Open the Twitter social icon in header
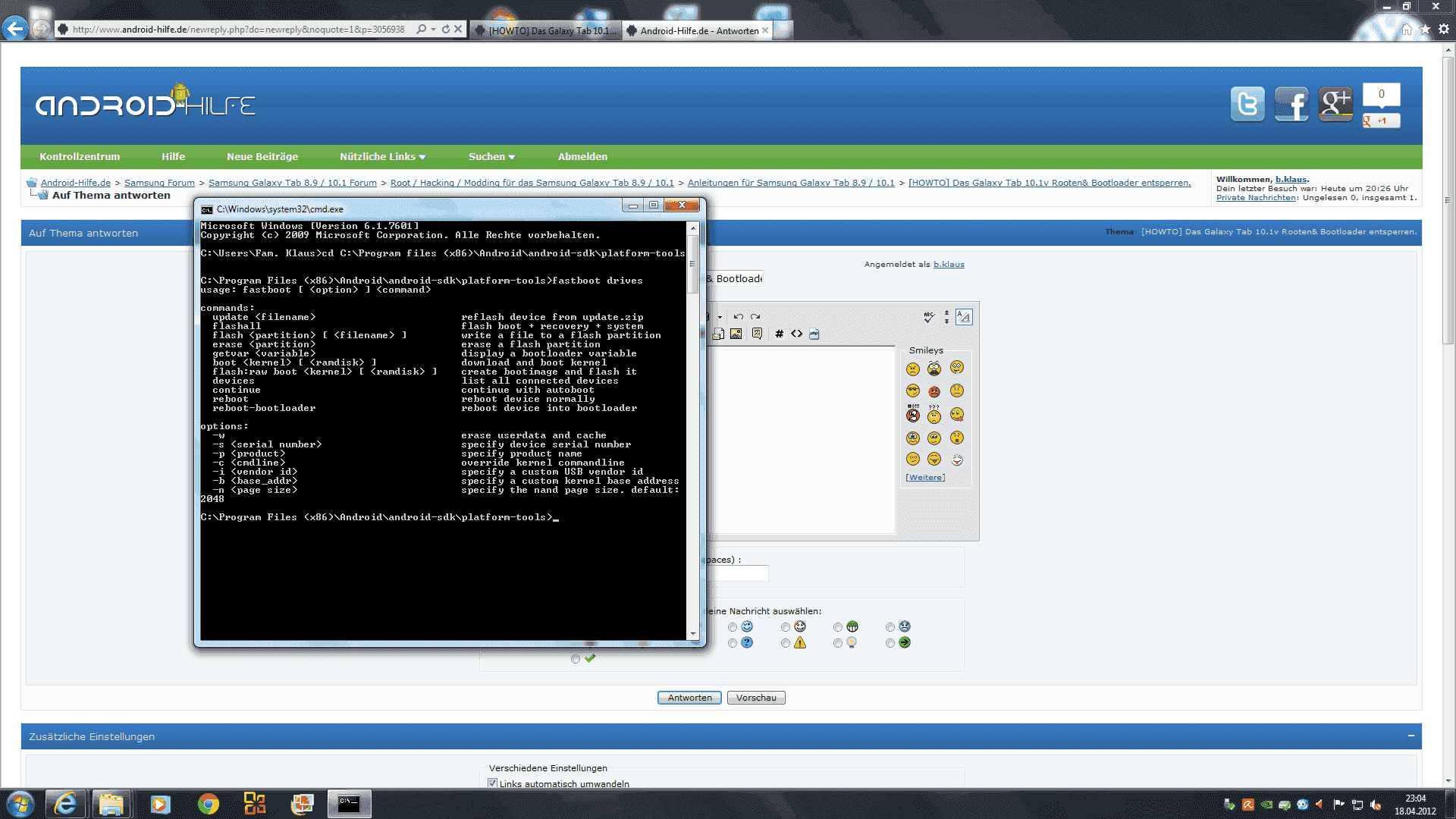 pos(1247,104)
